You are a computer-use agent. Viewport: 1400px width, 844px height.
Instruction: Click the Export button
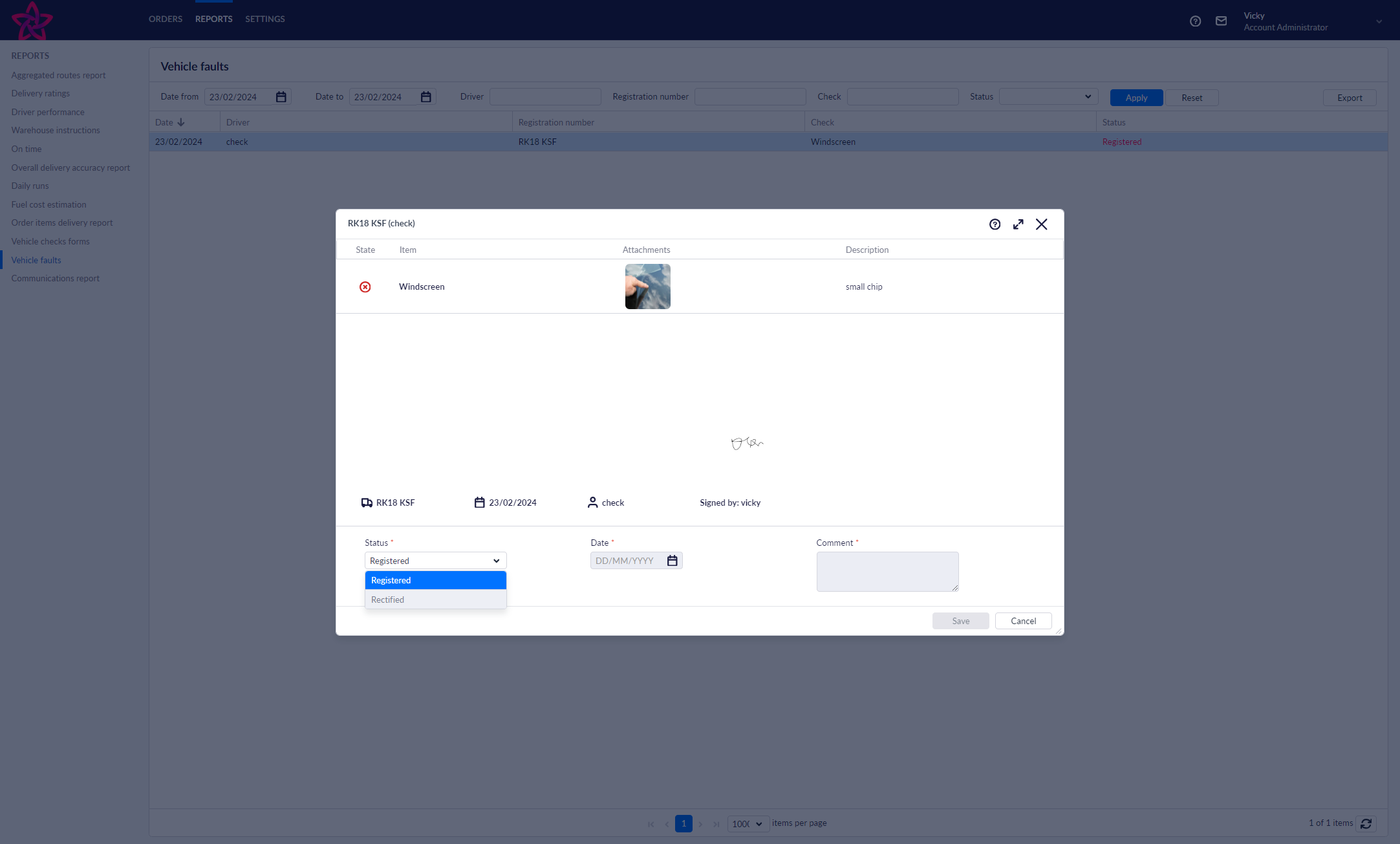point(1350,98)
